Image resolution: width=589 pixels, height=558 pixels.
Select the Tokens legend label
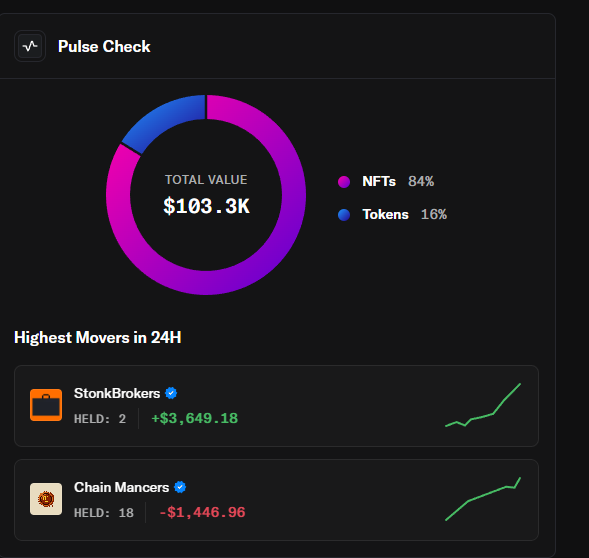point(385,215)
